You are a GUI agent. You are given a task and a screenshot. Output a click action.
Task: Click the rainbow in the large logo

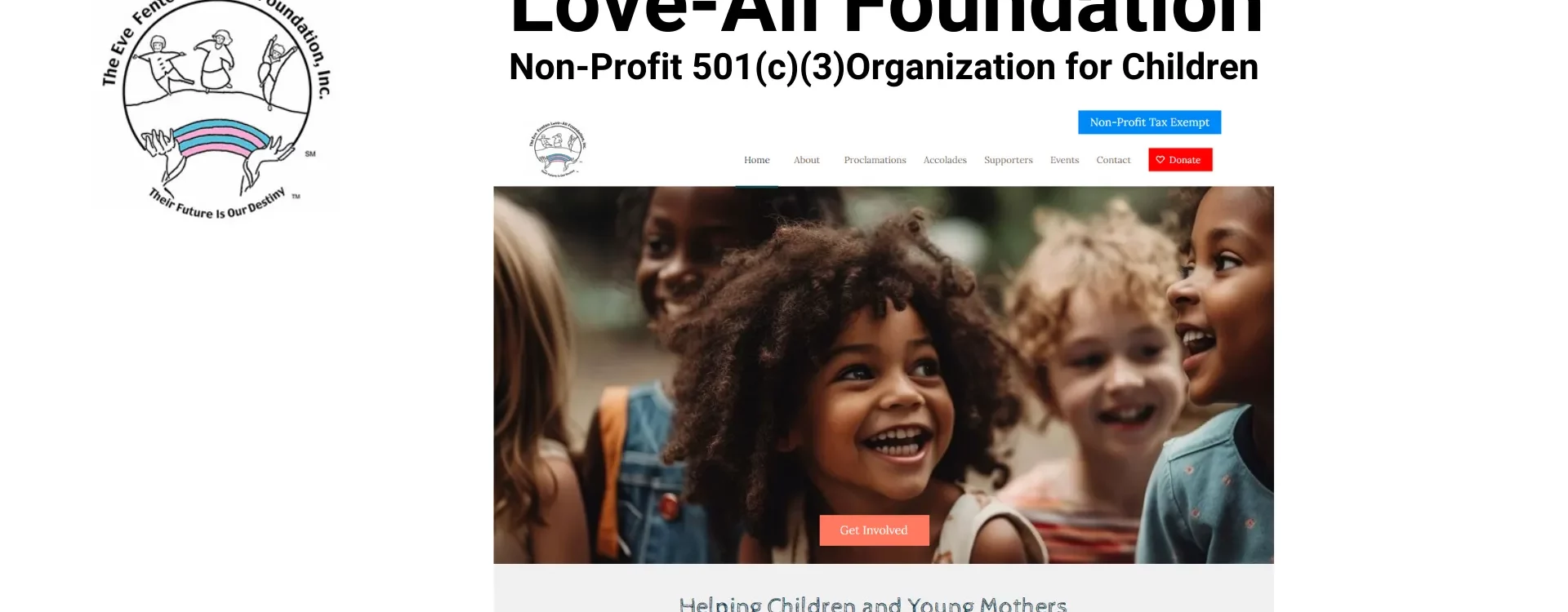(x=222, y=137)
